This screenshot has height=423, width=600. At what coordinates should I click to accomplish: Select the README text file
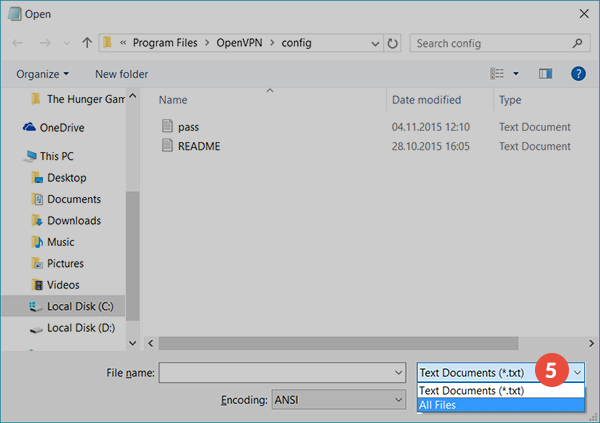(x=198, y=146)
